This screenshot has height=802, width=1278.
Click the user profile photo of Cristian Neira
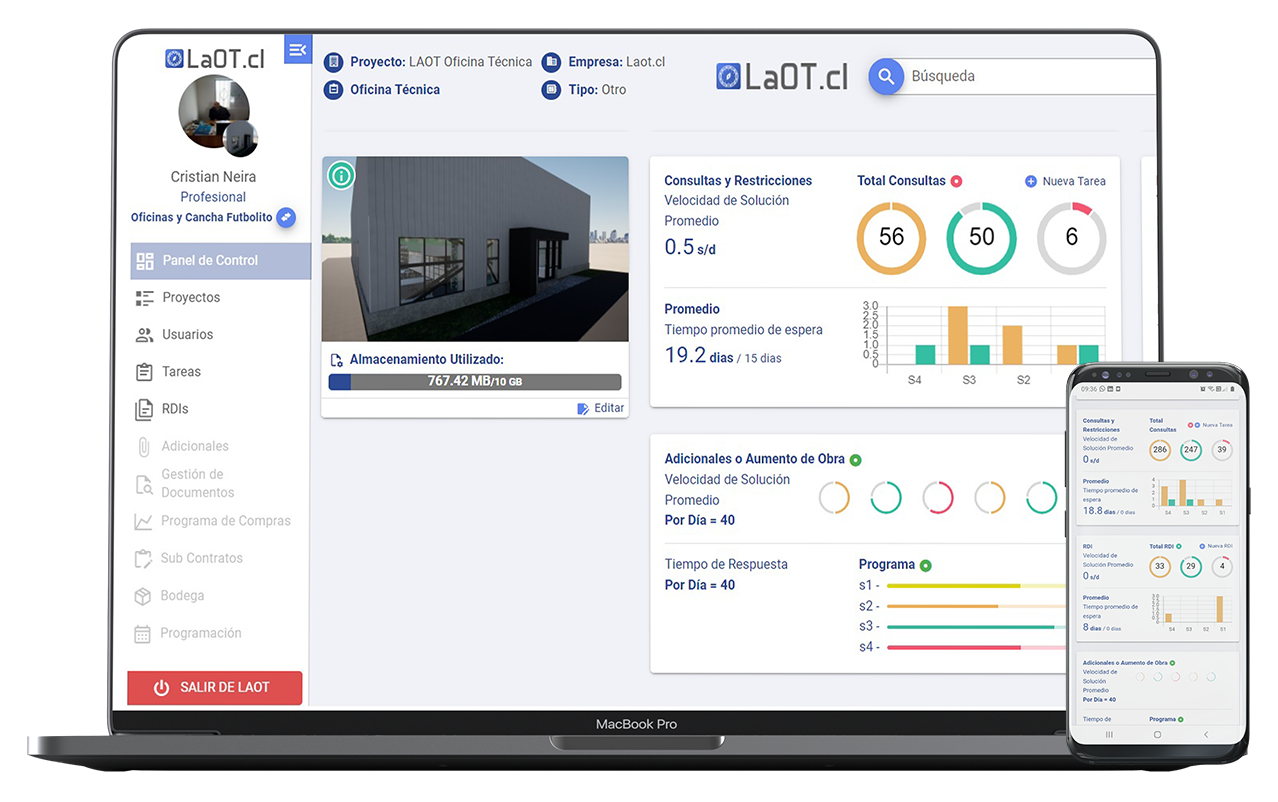[x=212, y=112]
